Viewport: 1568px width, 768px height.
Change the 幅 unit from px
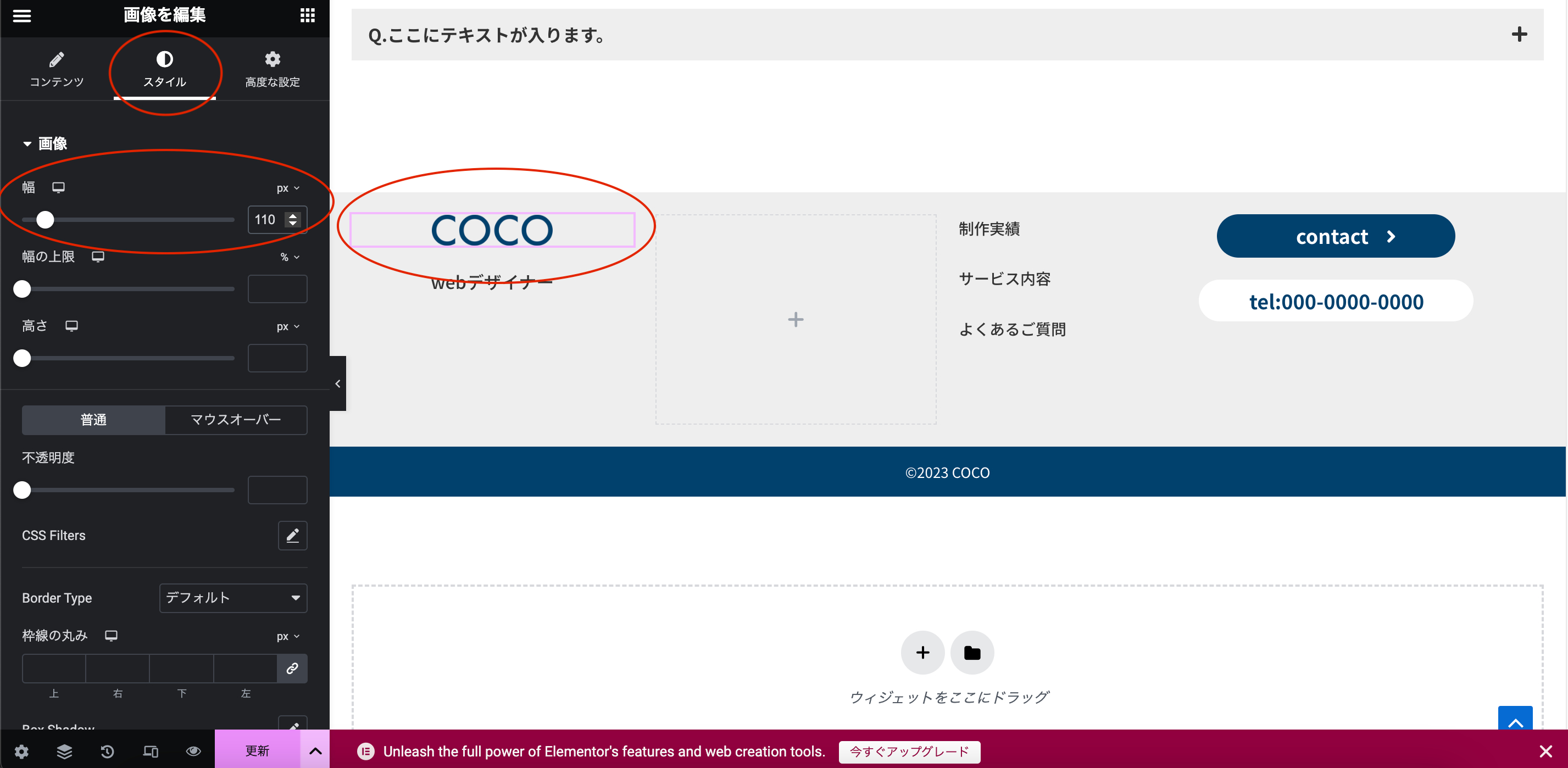click(x=288, y=187)
